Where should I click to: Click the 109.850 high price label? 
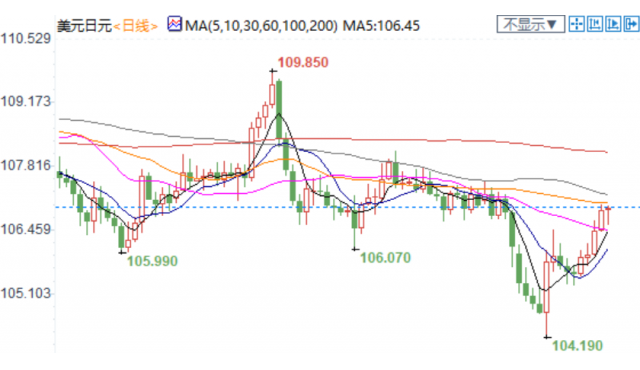(x=303, y=62)
